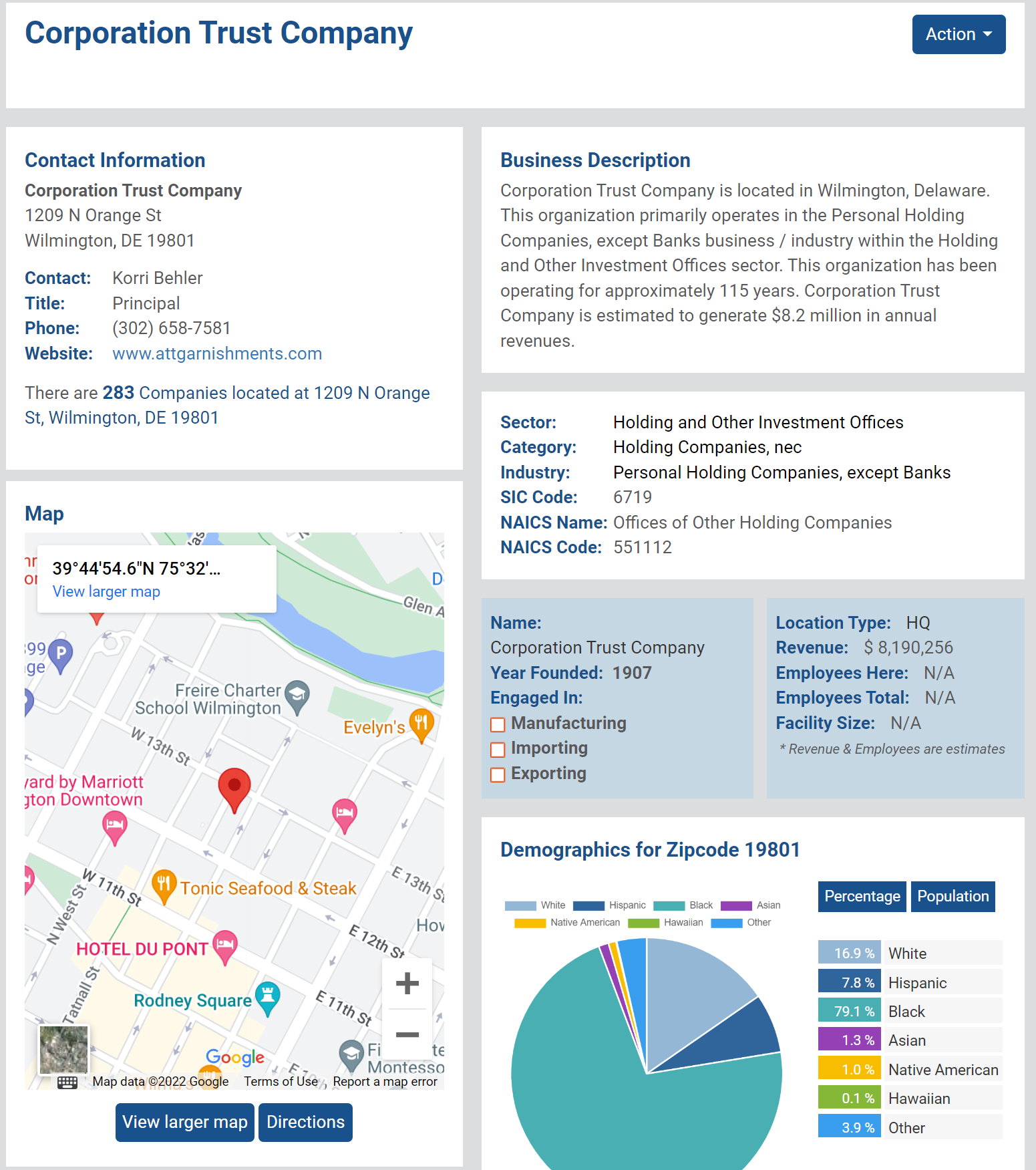Toggle Black legend swatch in chart
This screenshot has width=1036, height=1170.
tap(669, 906)
